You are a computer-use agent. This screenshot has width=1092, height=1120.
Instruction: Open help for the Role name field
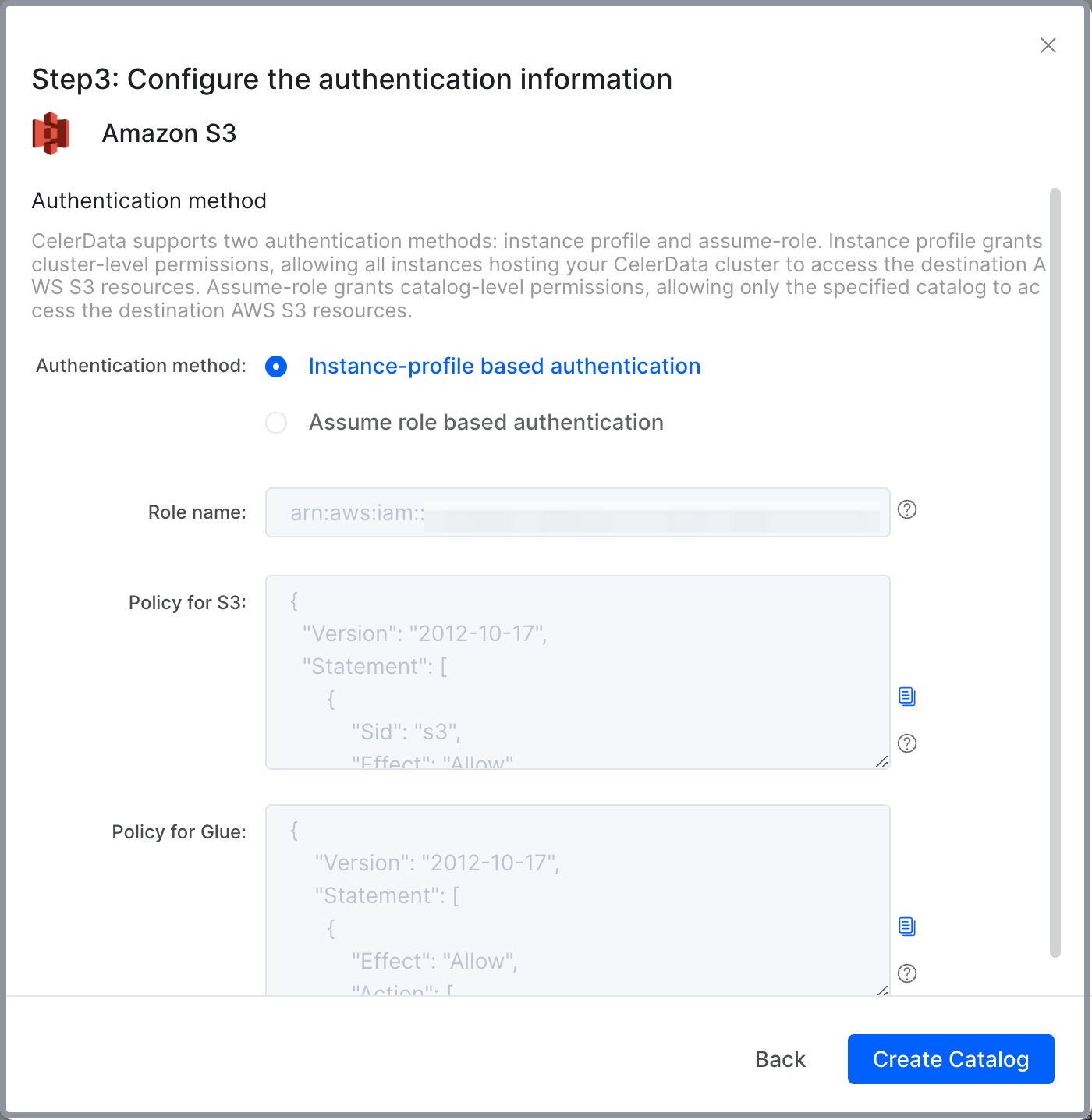906,510
